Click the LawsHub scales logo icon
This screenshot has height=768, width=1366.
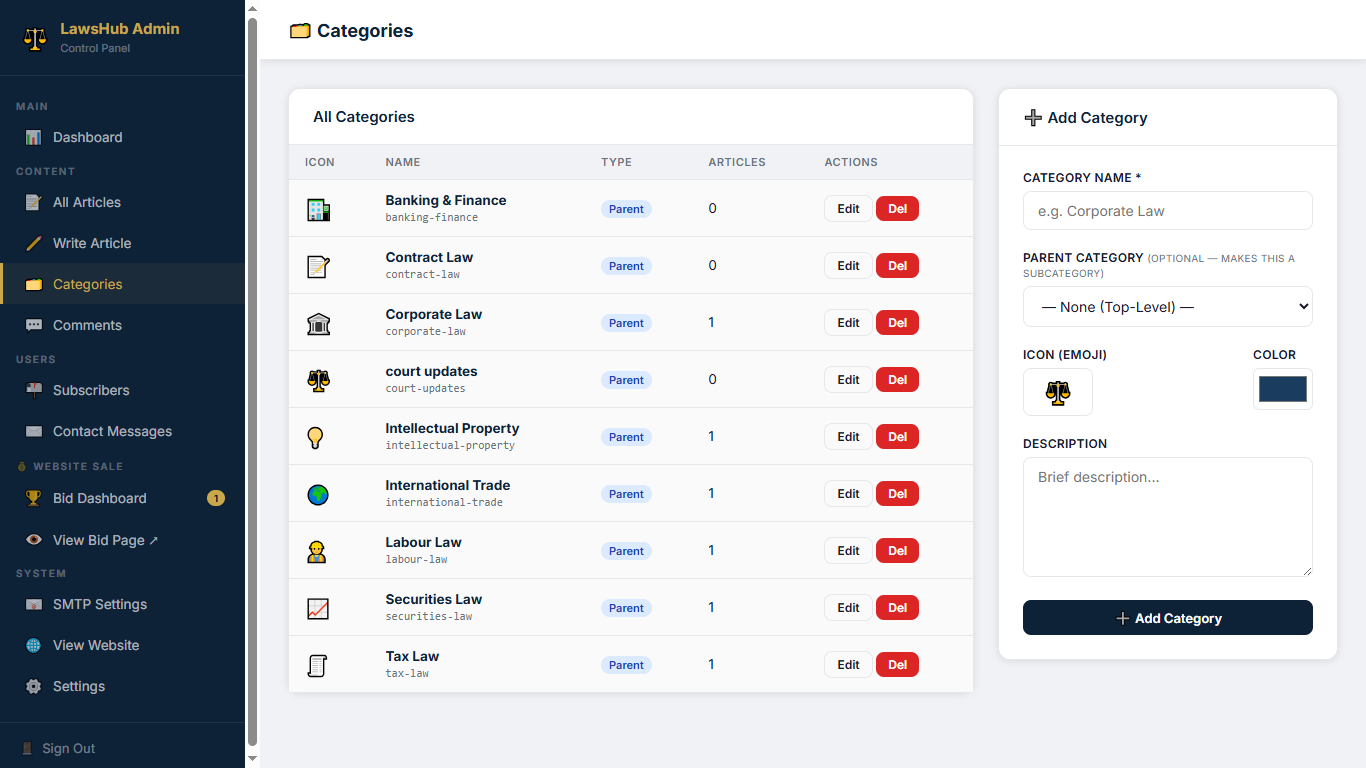[x=35, y=38]
